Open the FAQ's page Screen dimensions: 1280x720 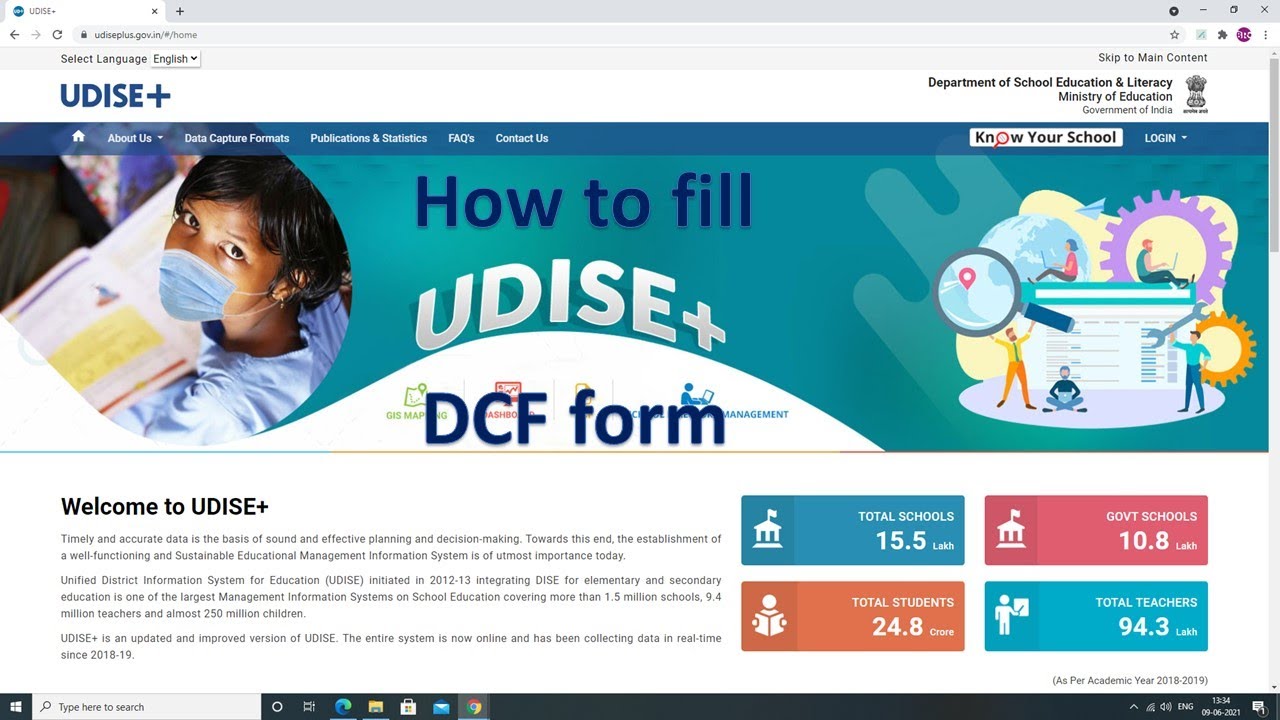461,138
